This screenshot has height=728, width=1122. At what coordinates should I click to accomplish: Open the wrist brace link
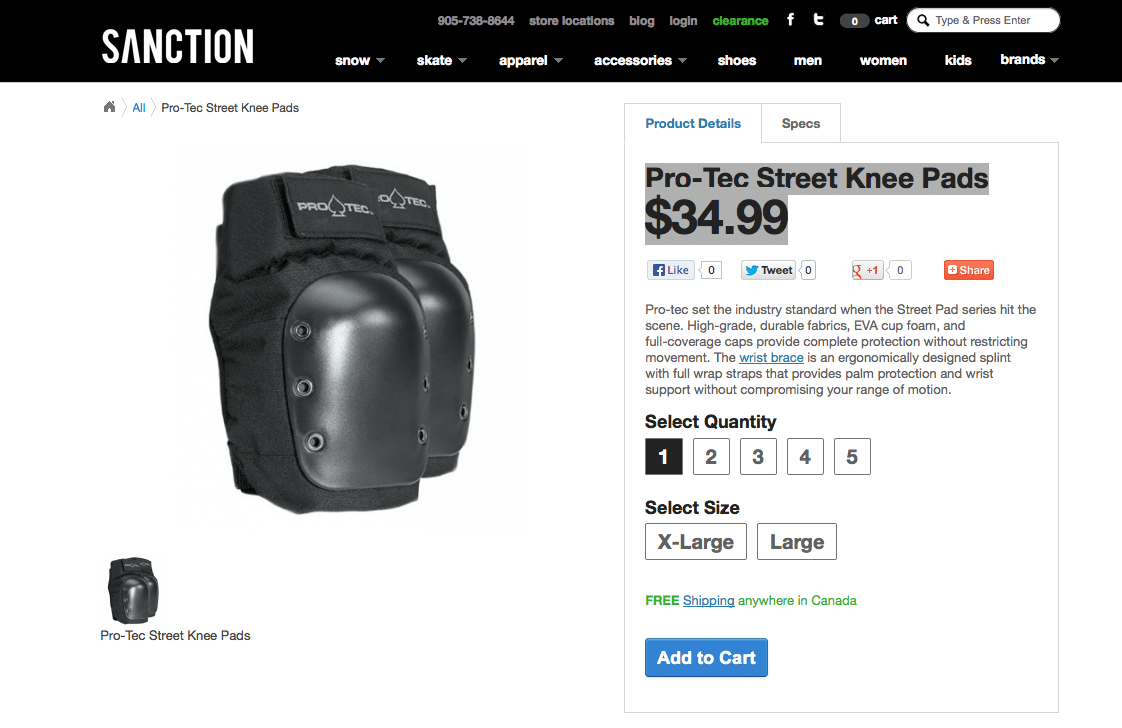coord(771,358)
